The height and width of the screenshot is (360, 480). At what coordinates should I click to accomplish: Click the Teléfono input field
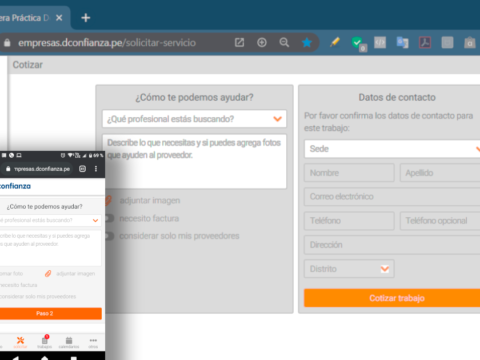pyautogui.click(x=349, y=221)
